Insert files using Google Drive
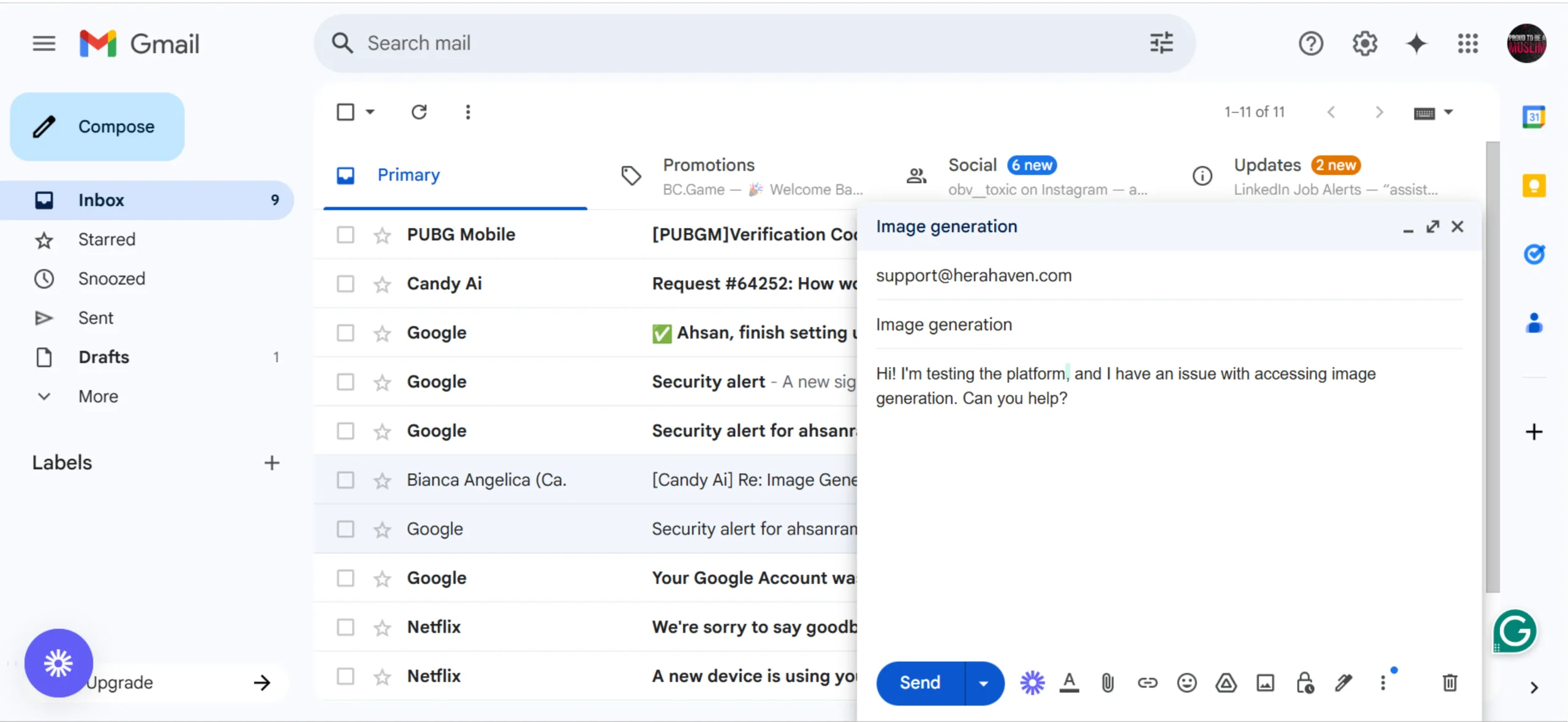 [x=1226, y=683]
